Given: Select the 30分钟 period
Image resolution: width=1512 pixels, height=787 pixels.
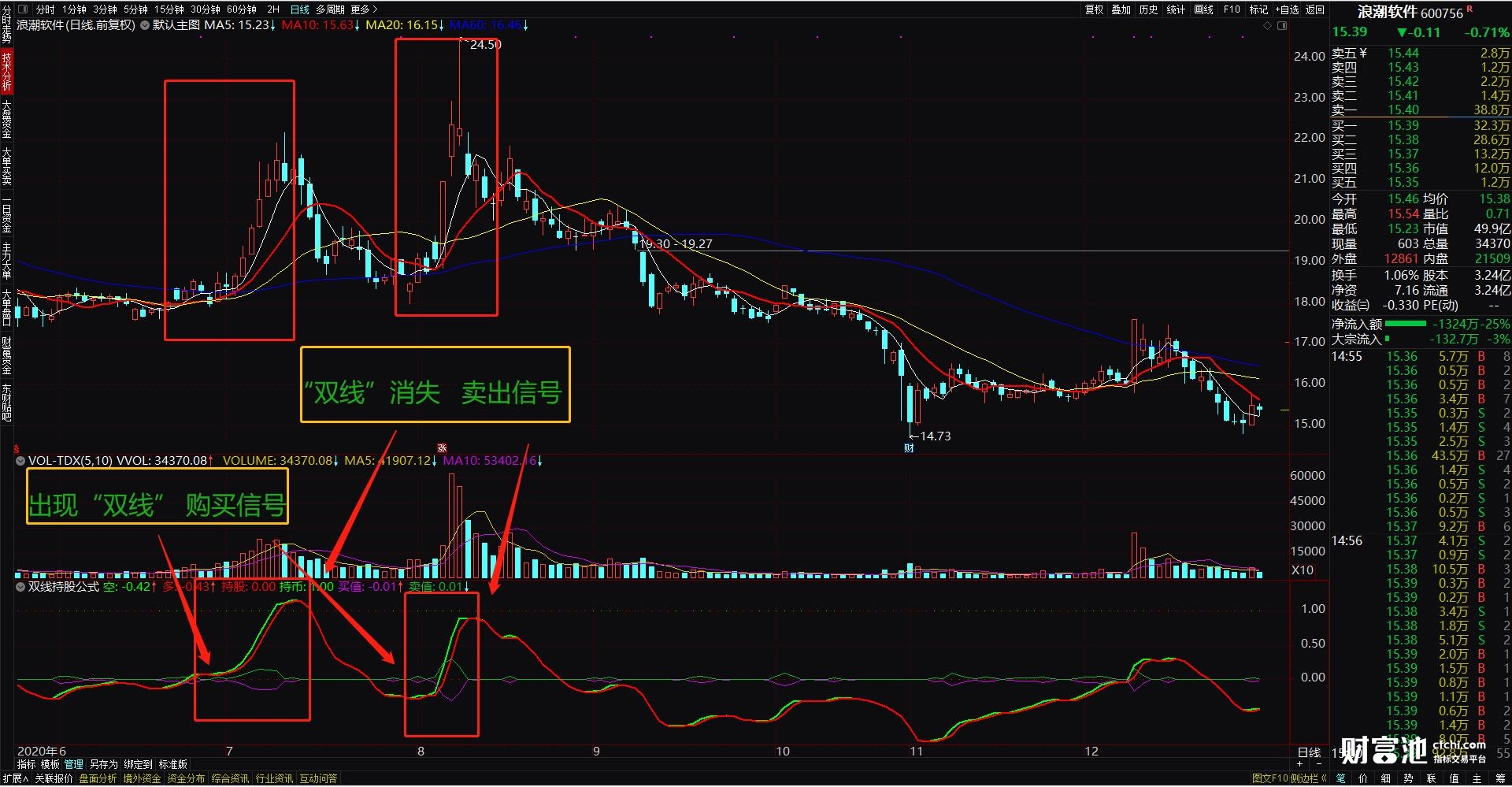Looking at the screenshot, I should [x=205, y=9].
